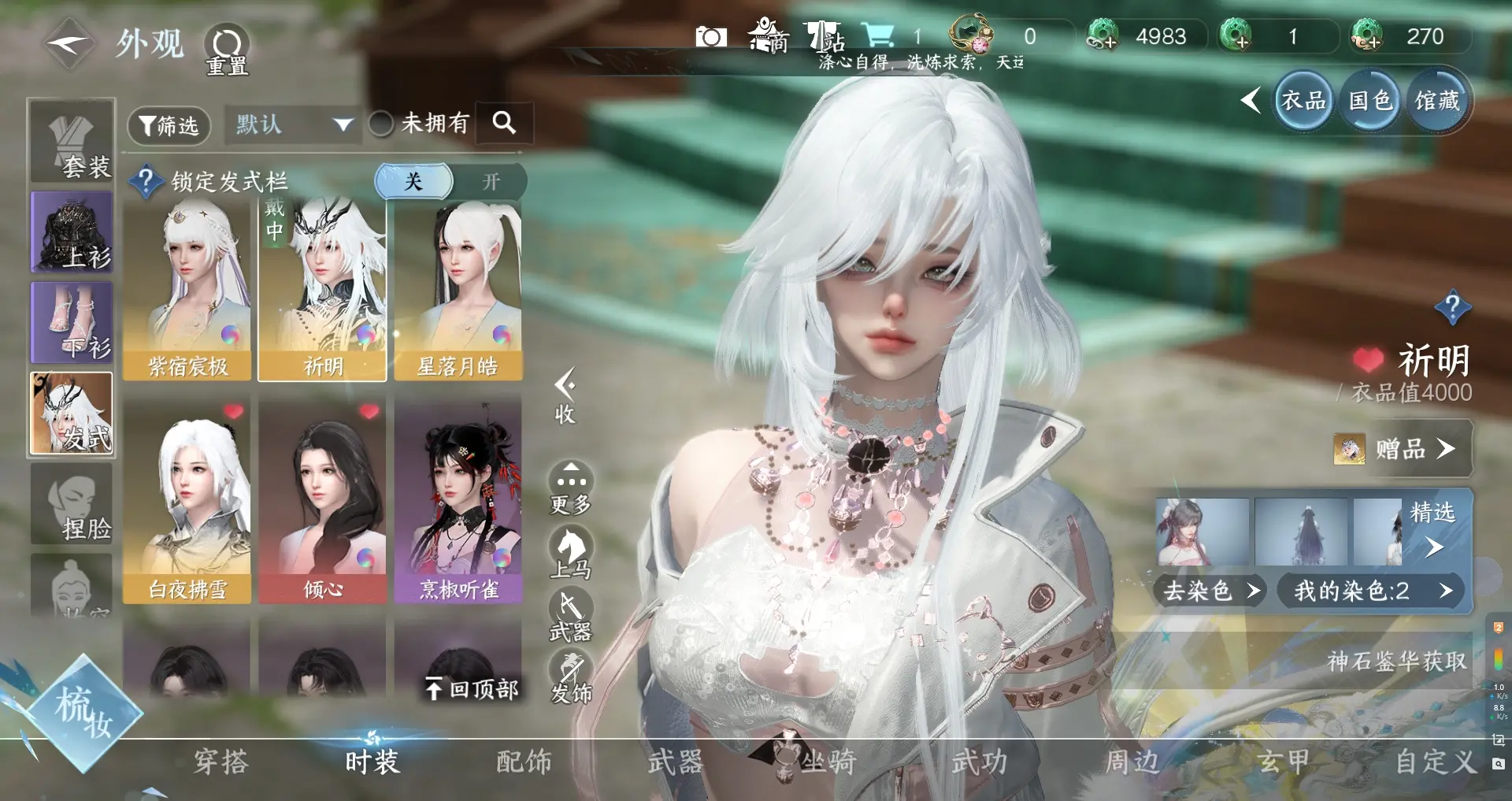The image size is (1512, 801).
Task: Click the jade ring currency icon beside 0
Action: 973,35
